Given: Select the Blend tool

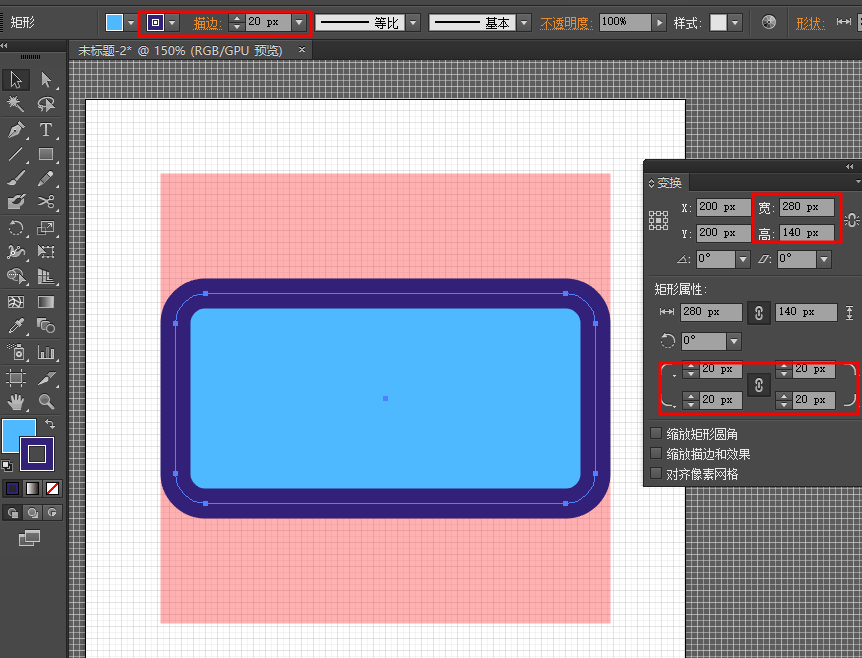Looking at the screenshot, I should 46,326.
